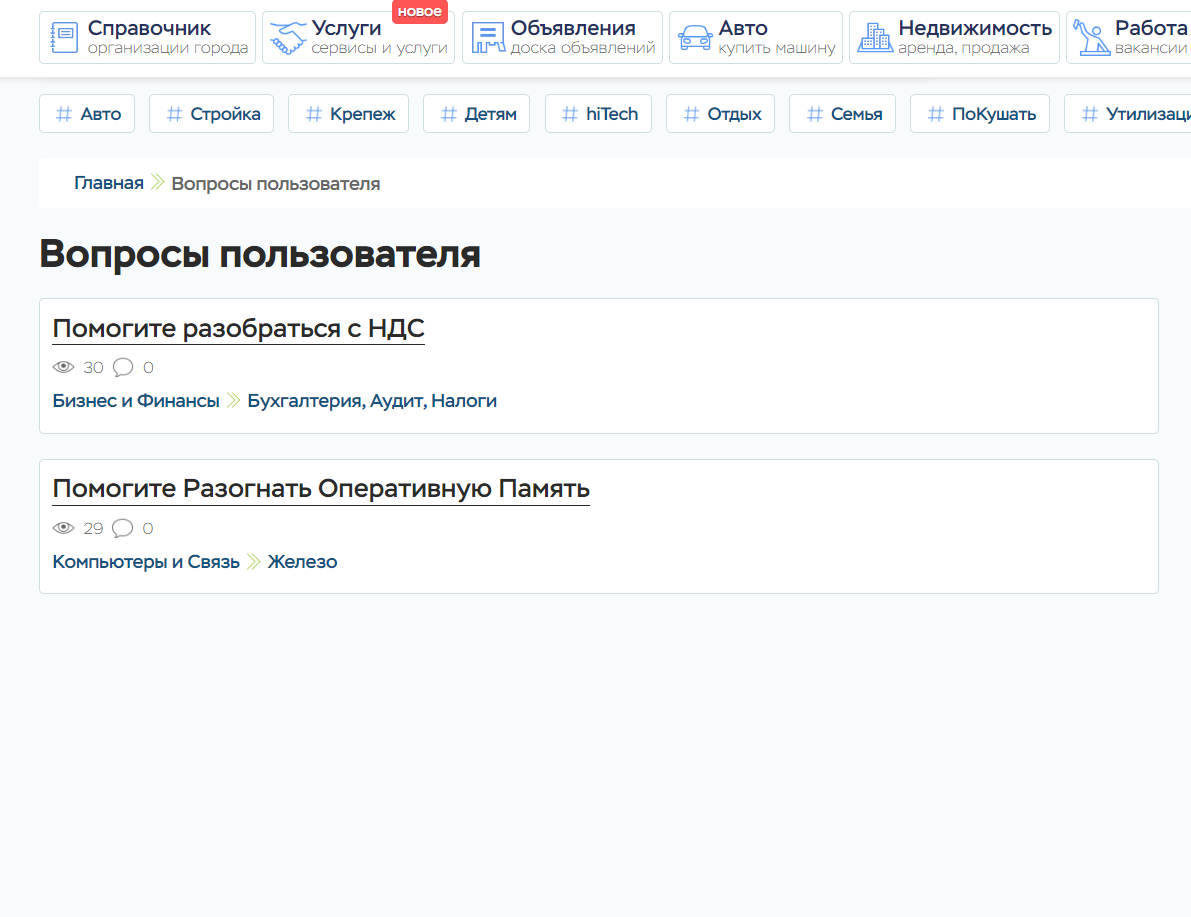Click comments bubble icon under Оперативную Память question

click(x=123, y=528)
